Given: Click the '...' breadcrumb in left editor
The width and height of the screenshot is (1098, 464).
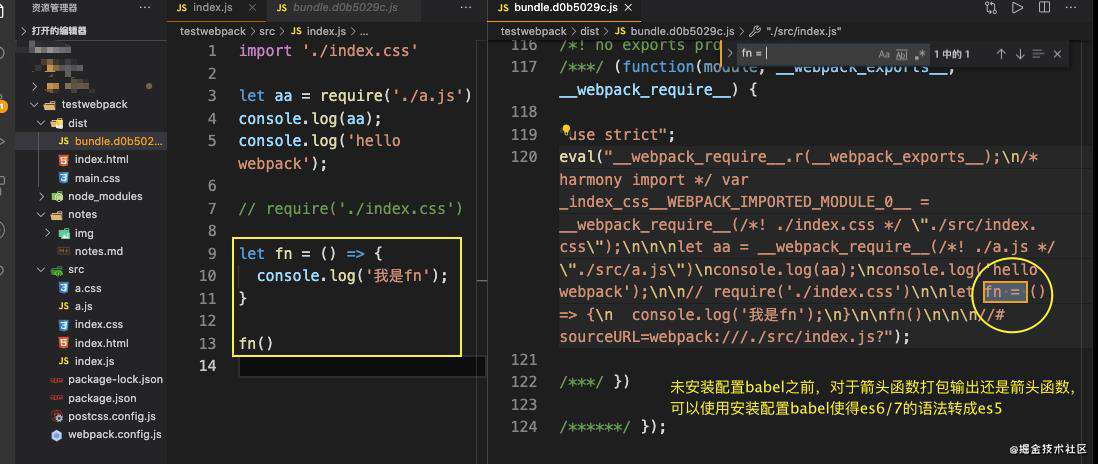Looking at the screenshot, I should coord(363,31).
